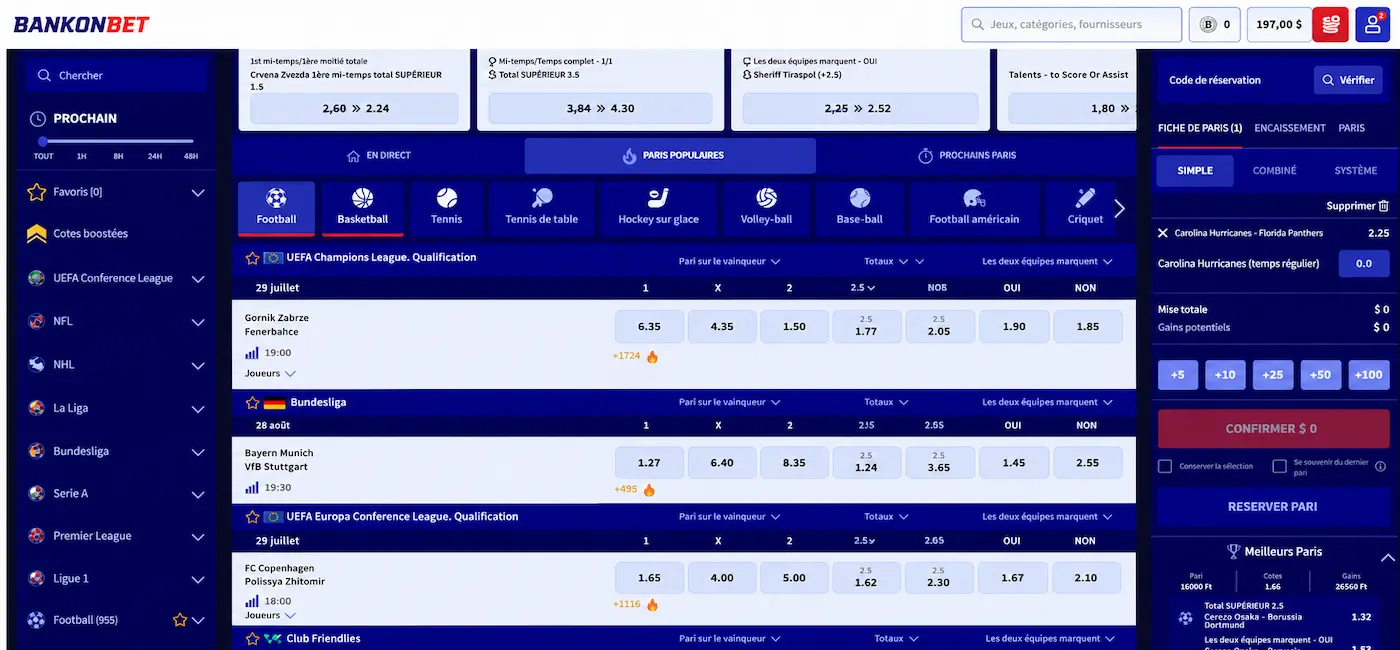Open the bonus B balance badge
The width and height of the screenshot is (1400, 650).
tap(1214, 24)
